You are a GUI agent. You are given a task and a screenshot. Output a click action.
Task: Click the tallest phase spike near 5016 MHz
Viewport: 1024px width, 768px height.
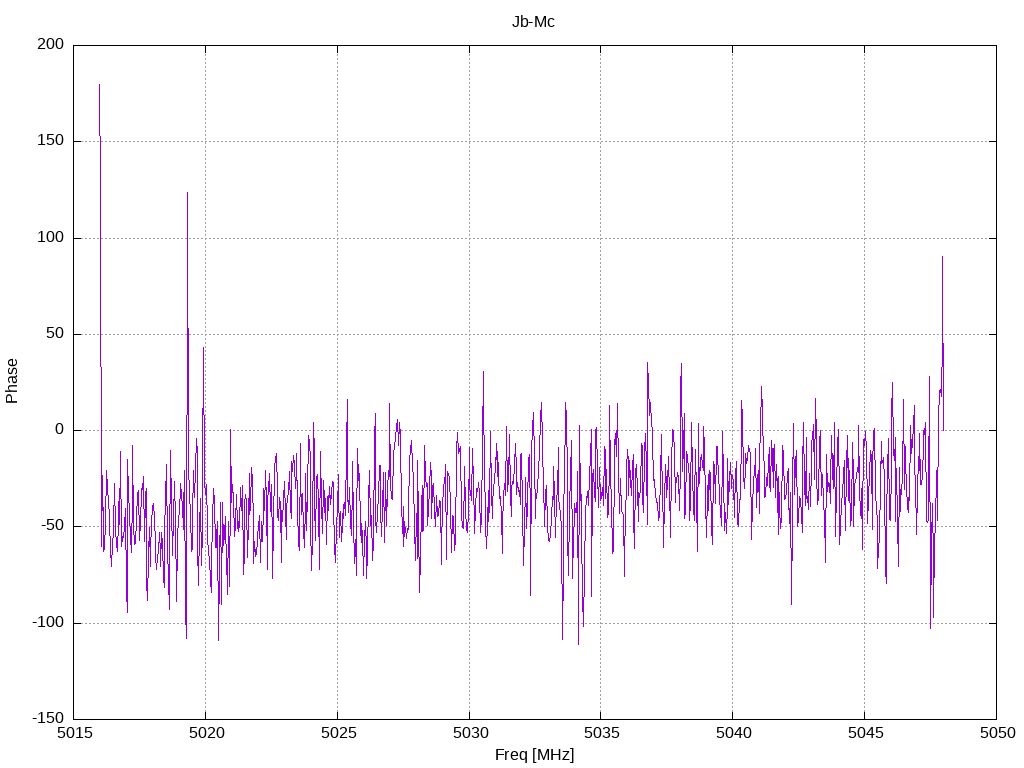[x=99, y=86]
